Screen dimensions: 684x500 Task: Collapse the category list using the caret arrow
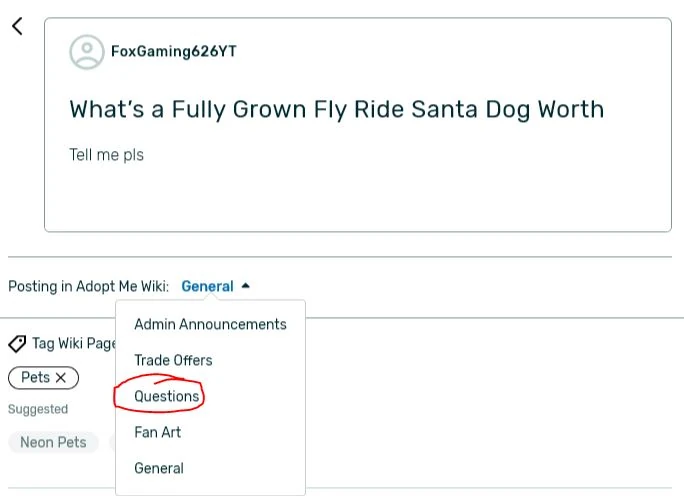246,286
